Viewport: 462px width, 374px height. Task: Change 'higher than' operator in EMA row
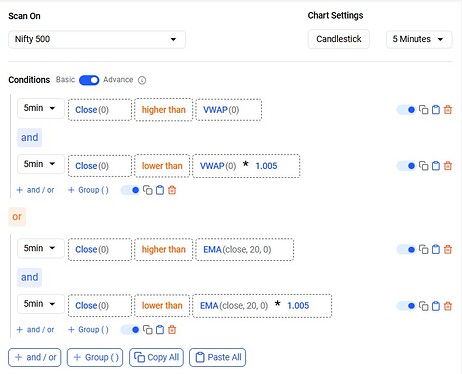point(164,249)
